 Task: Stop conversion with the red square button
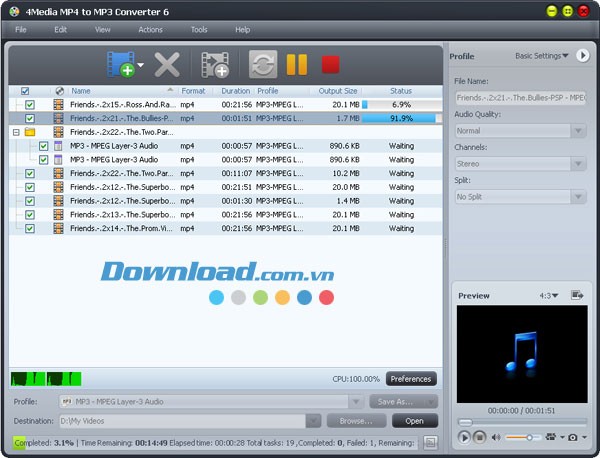pyautogui.click(x=330, y=65)
